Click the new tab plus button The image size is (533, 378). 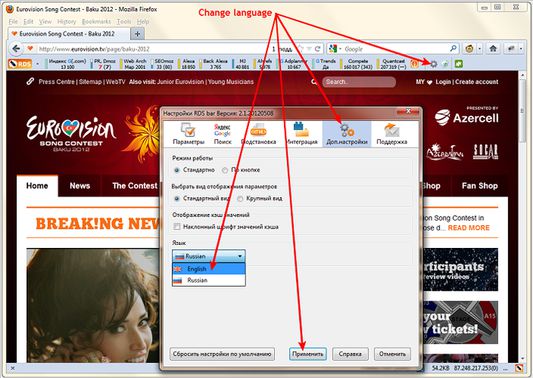(137, 34)
